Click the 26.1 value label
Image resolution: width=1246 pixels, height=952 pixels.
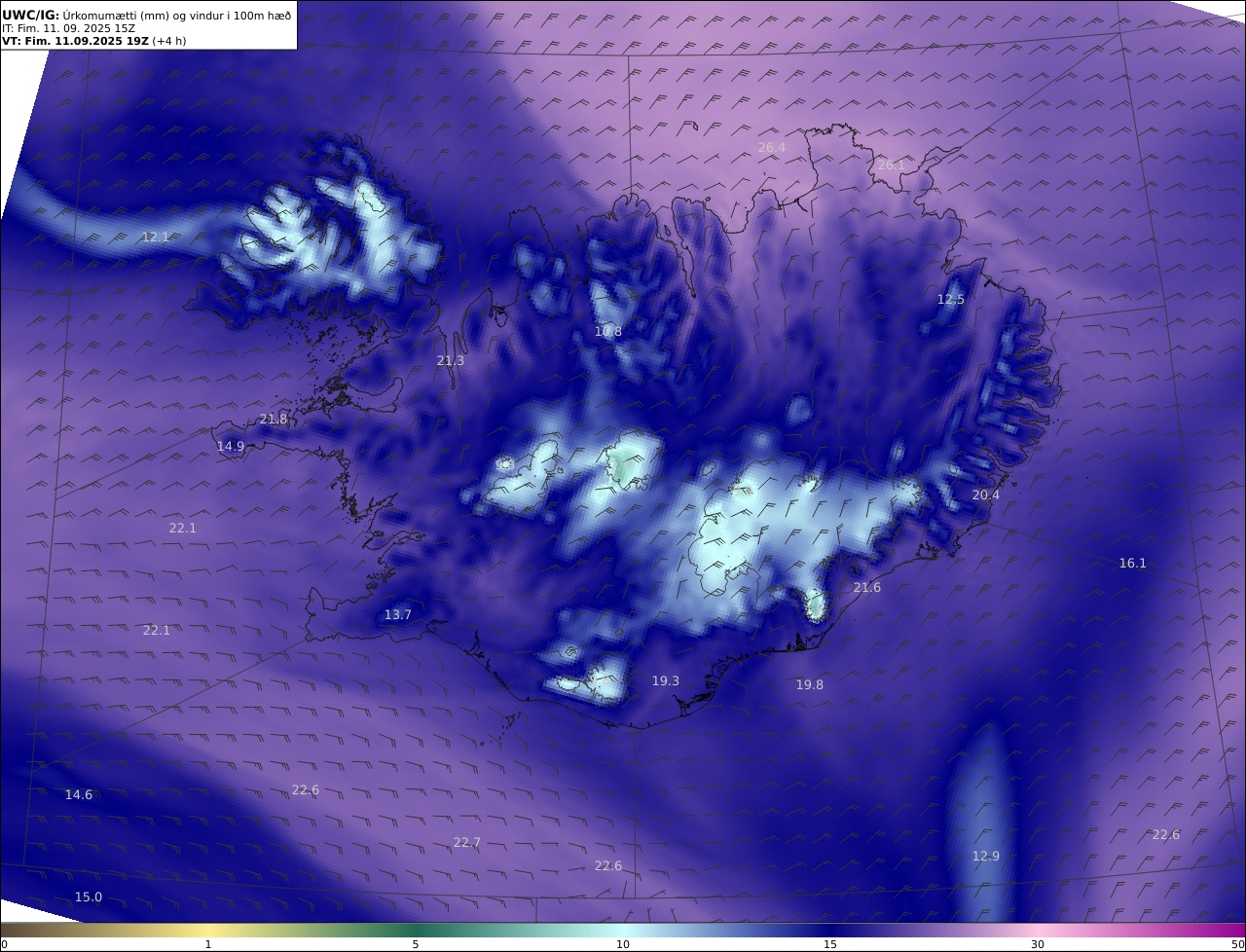[891, 165]
